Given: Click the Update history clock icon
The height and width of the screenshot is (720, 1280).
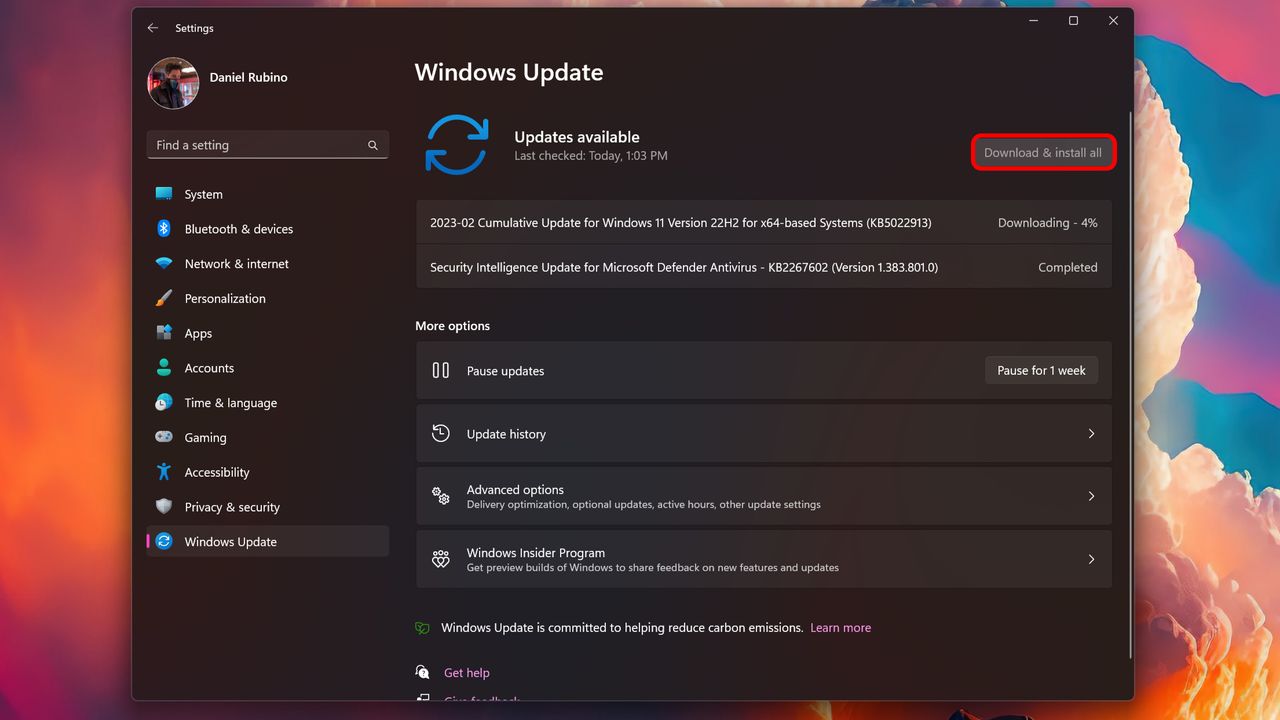Looking at the screenshot, I should pyautogui.click(x=441, y=433).
